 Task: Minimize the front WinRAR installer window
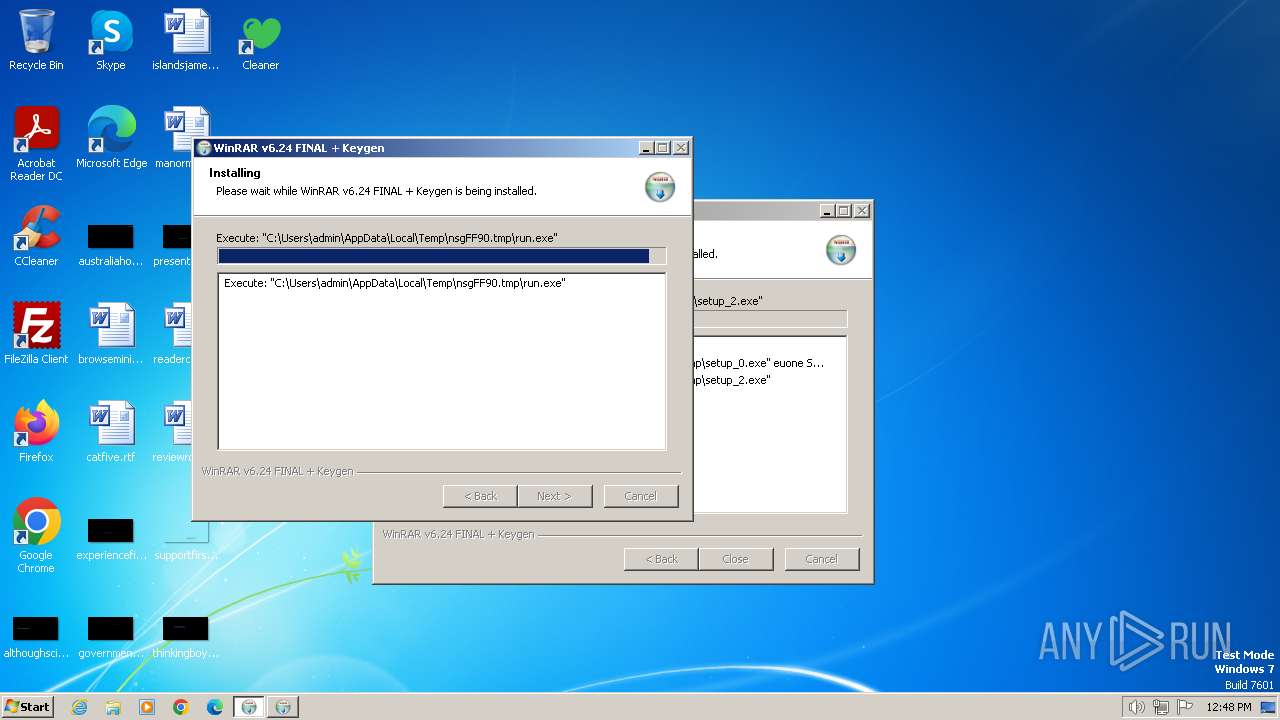[647, 148]
